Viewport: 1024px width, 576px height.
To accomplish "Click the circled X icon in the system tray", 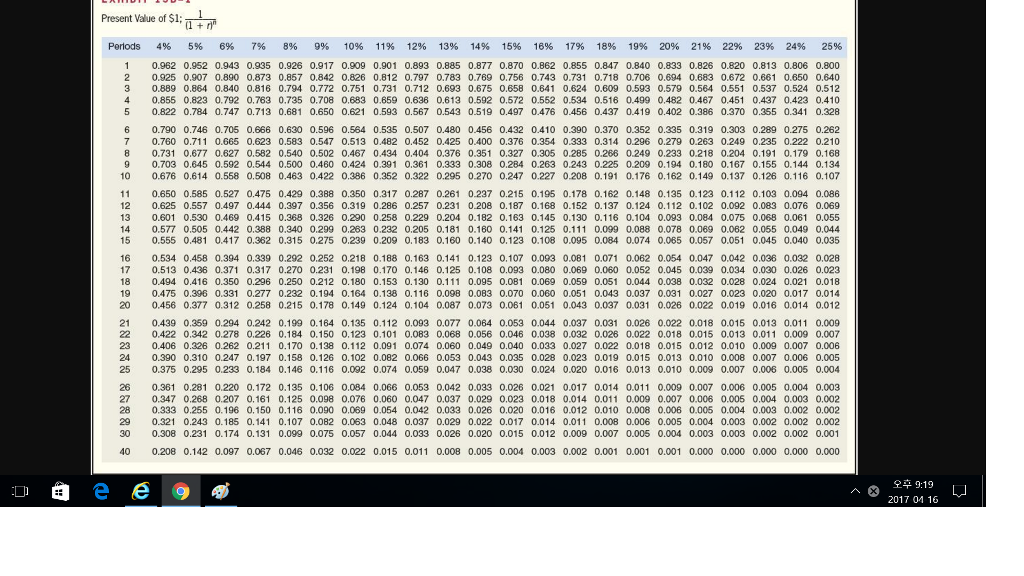I will click(x=873, y=491).
